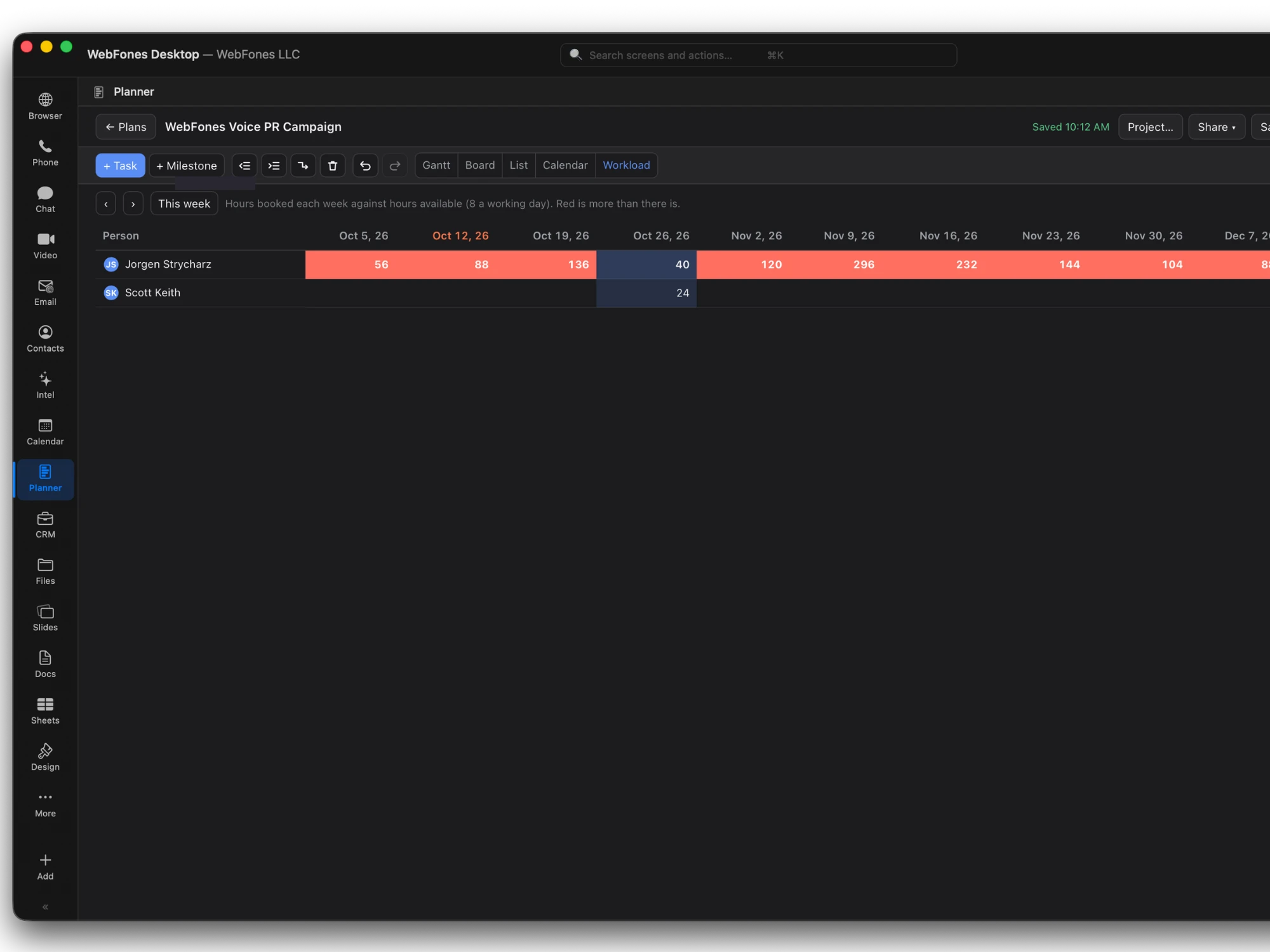Click the search screens and actions field
The image size is (1270, 952).
pyautogui.click(x=758, y=55)
